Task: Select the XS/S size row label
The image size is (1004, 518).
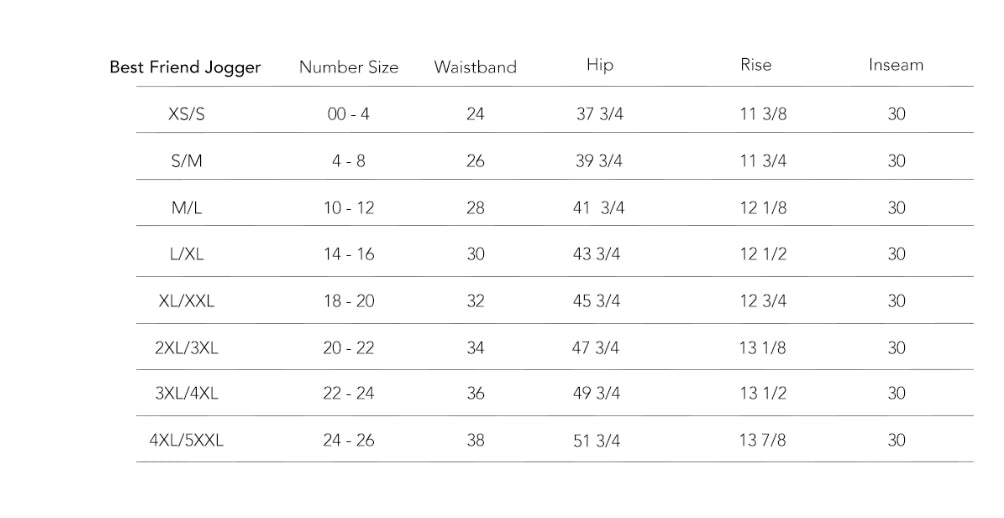Action: tap(187, 114)
